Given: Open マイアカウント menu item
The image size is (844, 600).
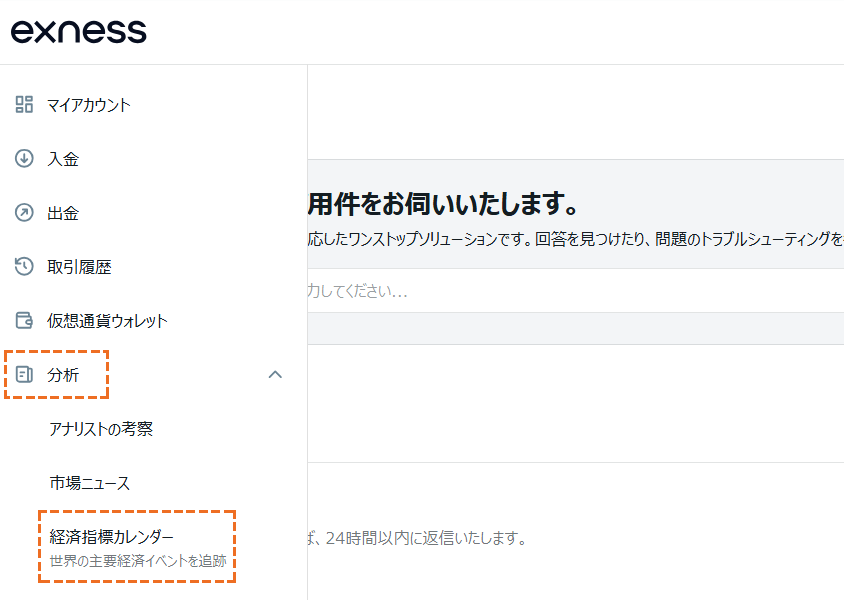Looking at the screenshot, I should click(89, 105).
